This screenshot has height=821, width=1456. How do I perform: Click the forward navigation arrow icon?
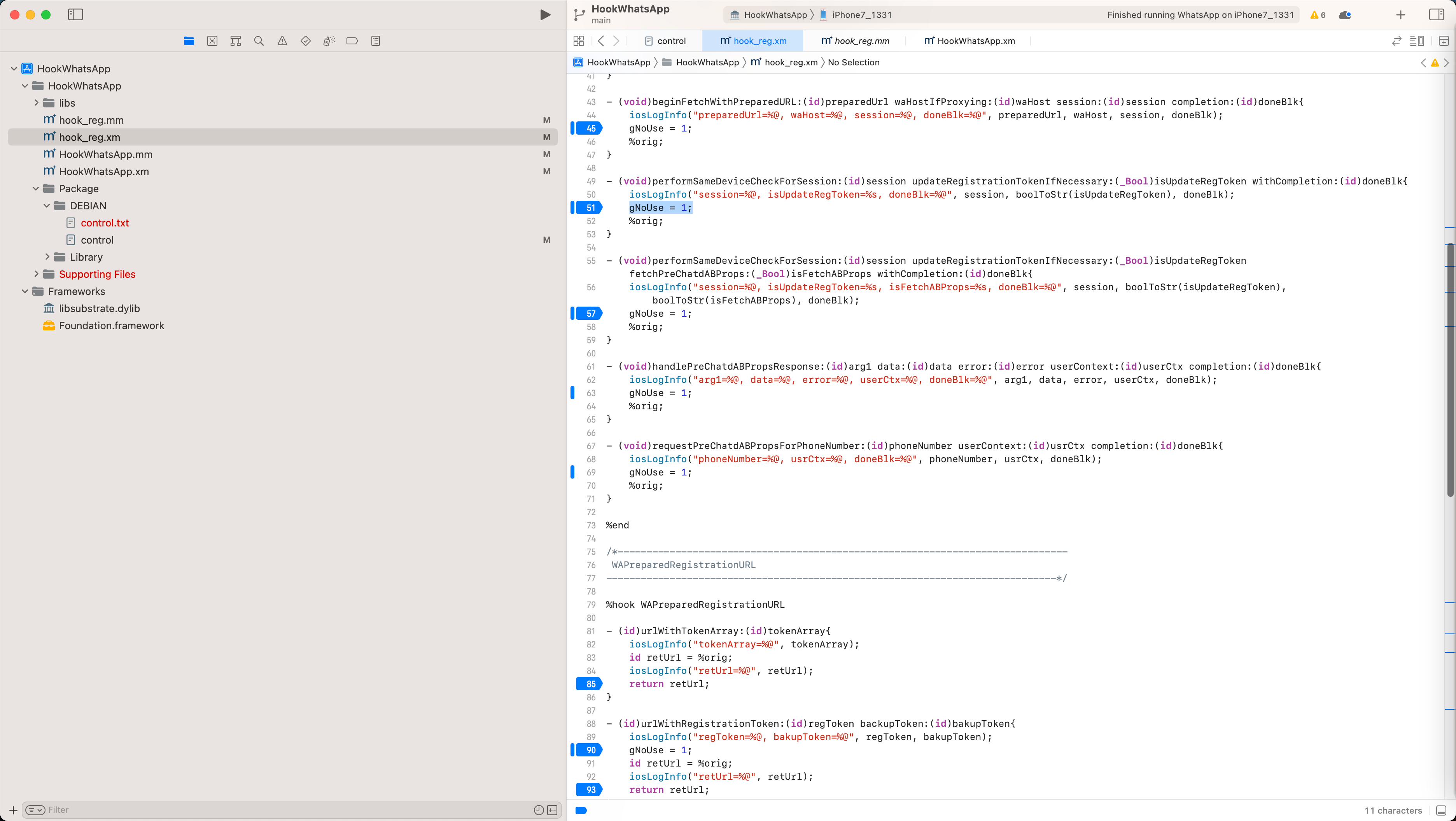(x=617, y=41)
